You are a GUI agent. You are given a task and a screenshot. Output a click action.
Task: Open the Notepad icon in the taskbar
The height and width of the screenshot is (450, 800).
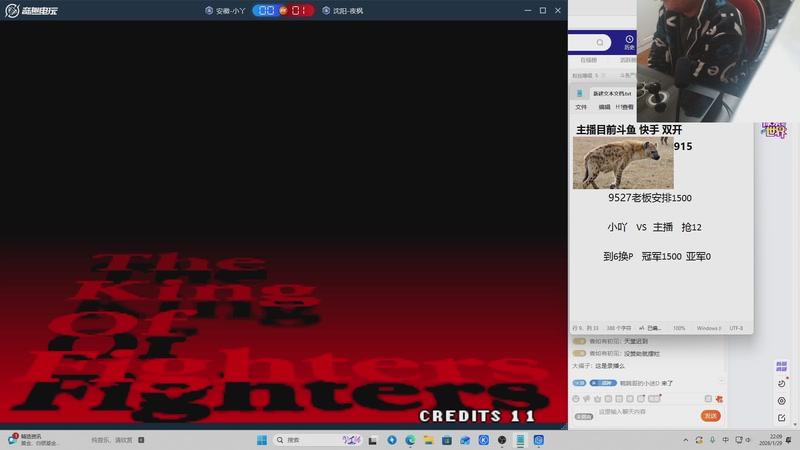(x=520, y=440)
